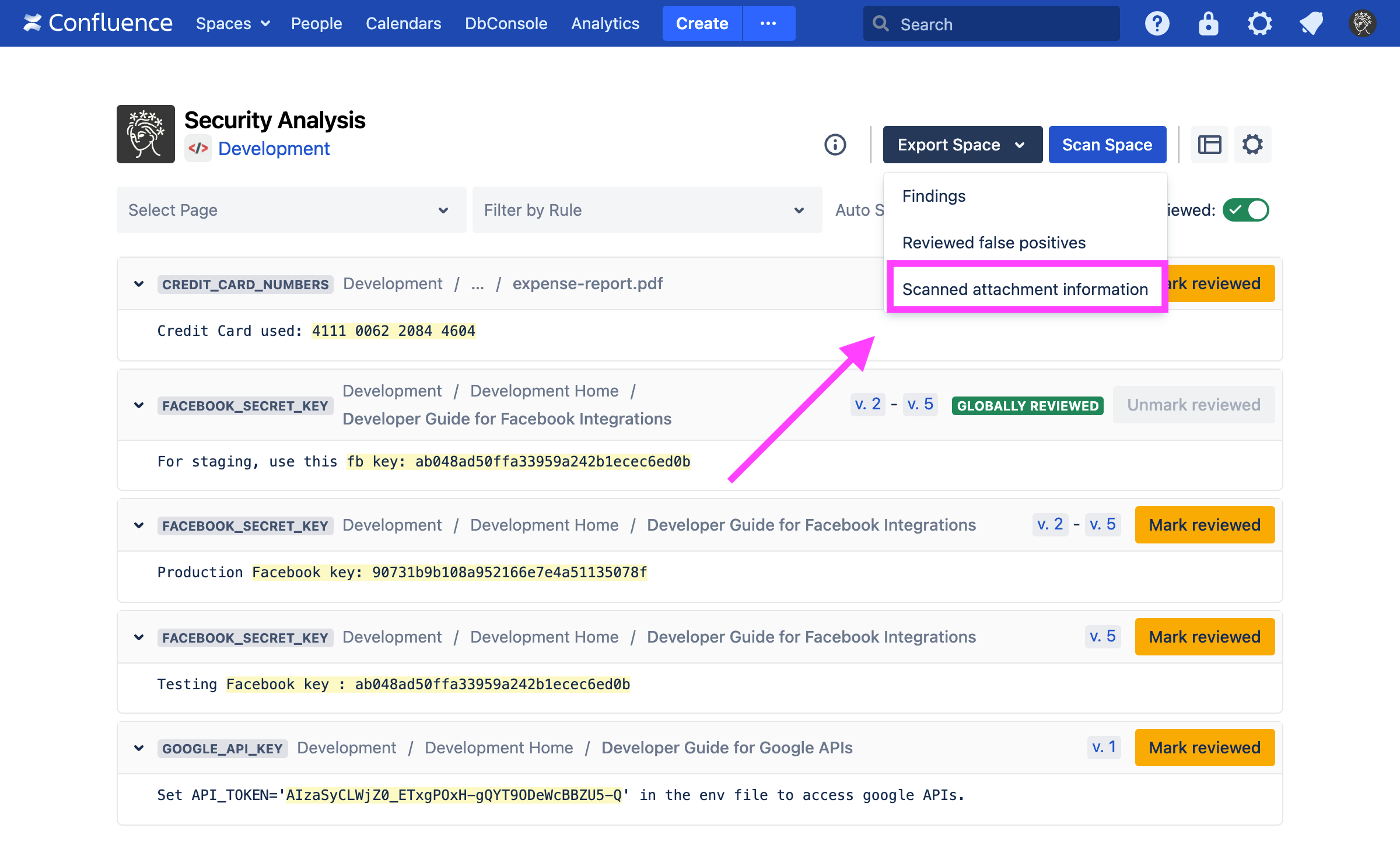Screen dimensions: 1400x849
Task: Choose Scanned attachment information menu item
Action: tap(1025, 289)
